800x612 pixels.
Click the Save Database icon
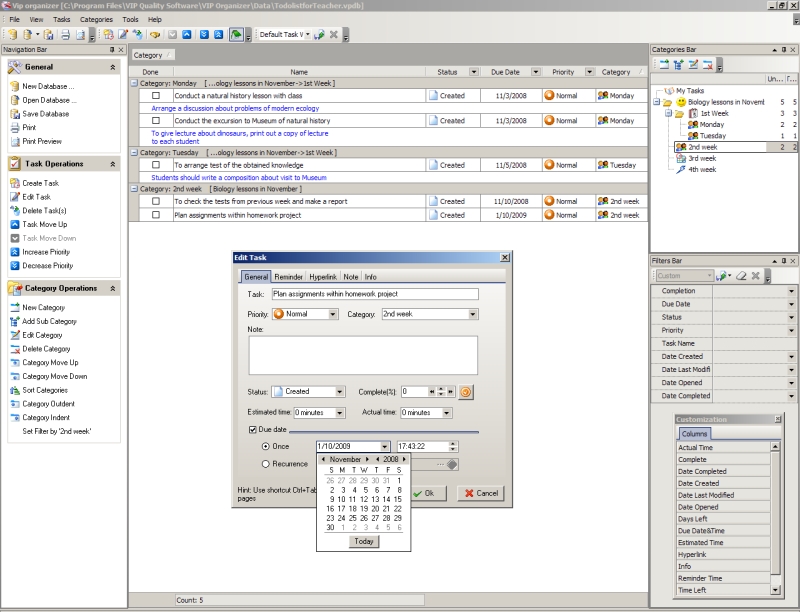pos(14,114)
